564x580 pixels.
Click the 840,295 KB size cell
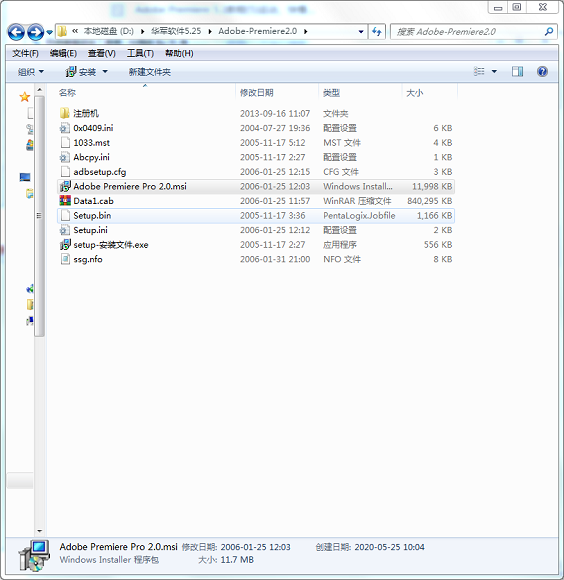[429, 201]
